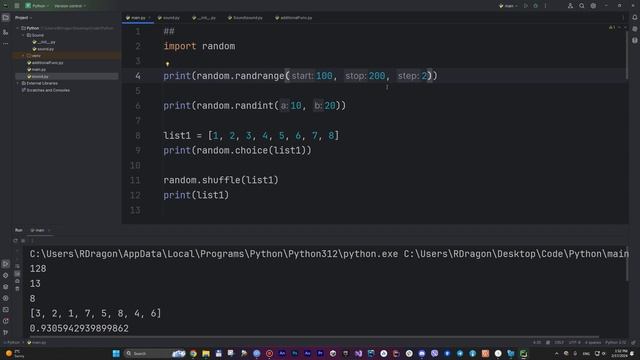
Task: Open Windows Start menu
Action: tap(116, 353)
